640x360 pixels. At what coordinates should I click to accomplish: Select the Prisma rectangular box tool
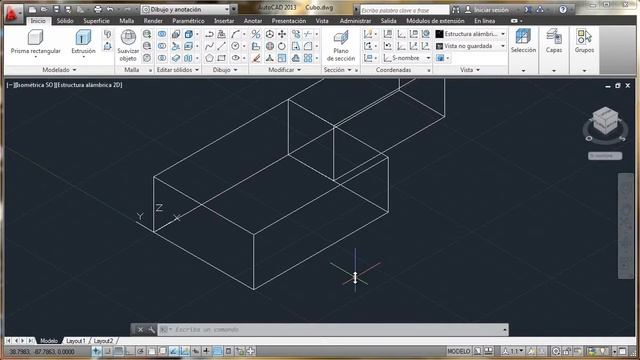35,42
